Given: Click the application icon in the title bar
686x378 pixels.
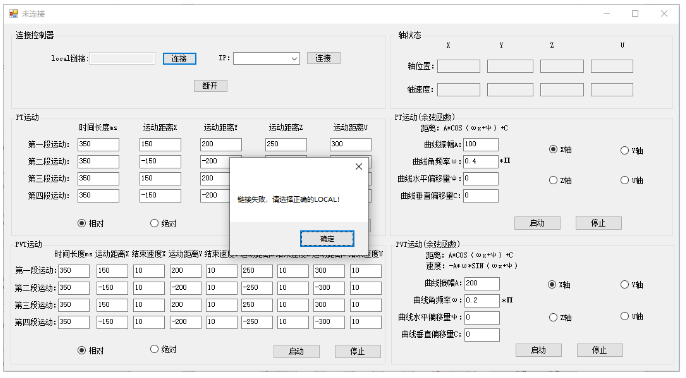Looking at the screenshot, I should coord(14,14).
